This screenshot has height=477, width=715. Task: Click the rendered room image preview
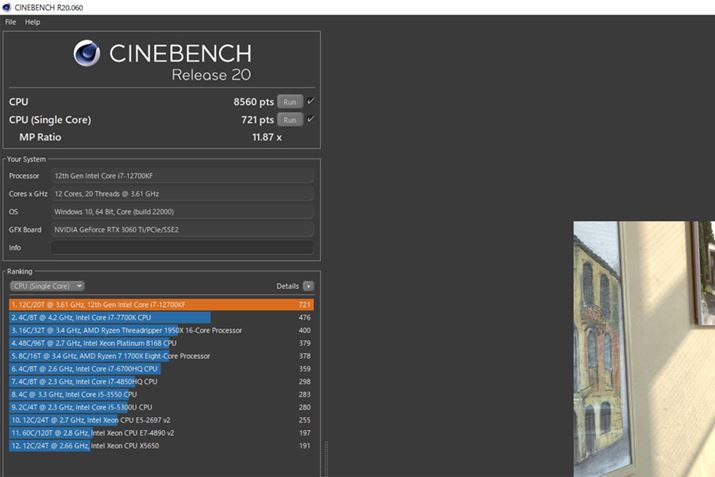644,349
